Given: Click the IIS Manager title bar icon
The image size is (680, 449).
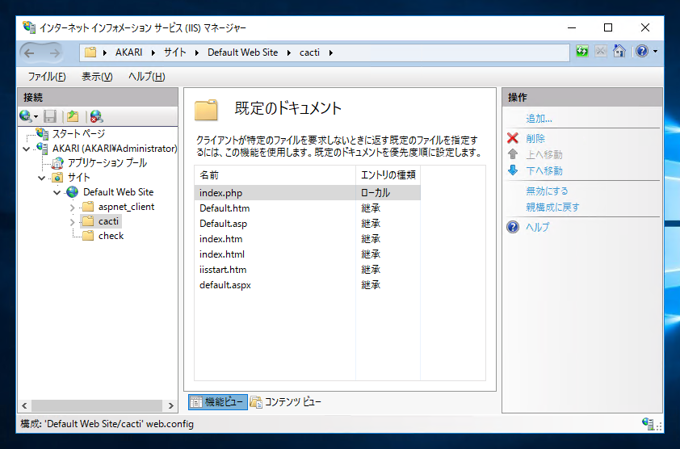Looking at the screenshot, I should (x=29, y=27).
